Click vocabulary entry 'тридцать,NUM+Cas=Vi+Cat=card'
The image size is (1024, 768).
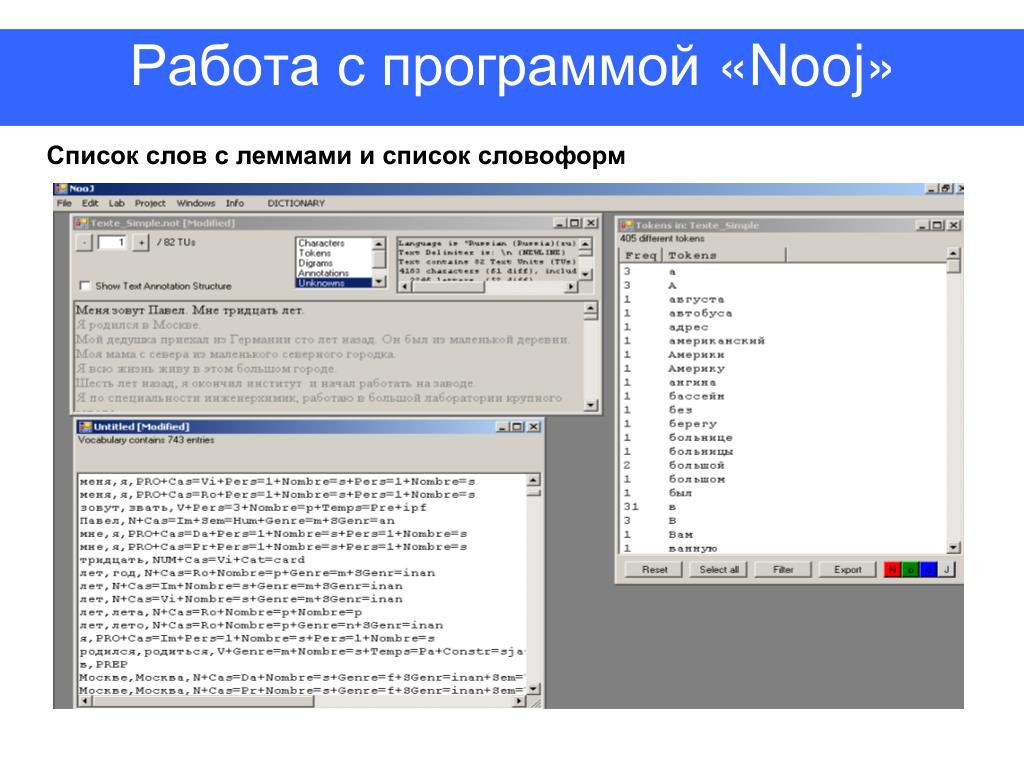pos(192,560)
